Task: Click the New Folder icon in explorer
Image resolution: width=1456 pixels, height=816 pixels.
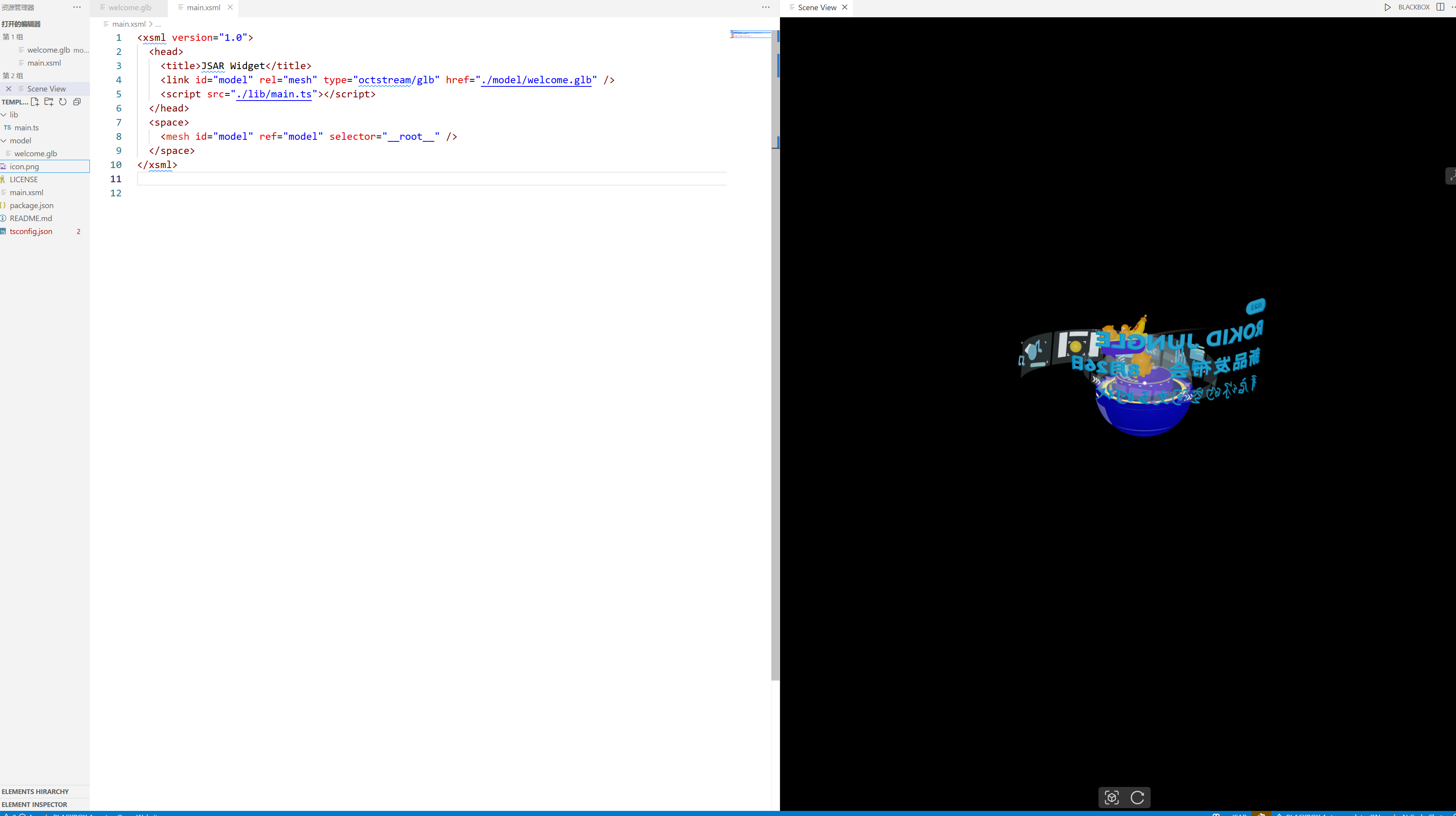Action: [x=49, y=102]
